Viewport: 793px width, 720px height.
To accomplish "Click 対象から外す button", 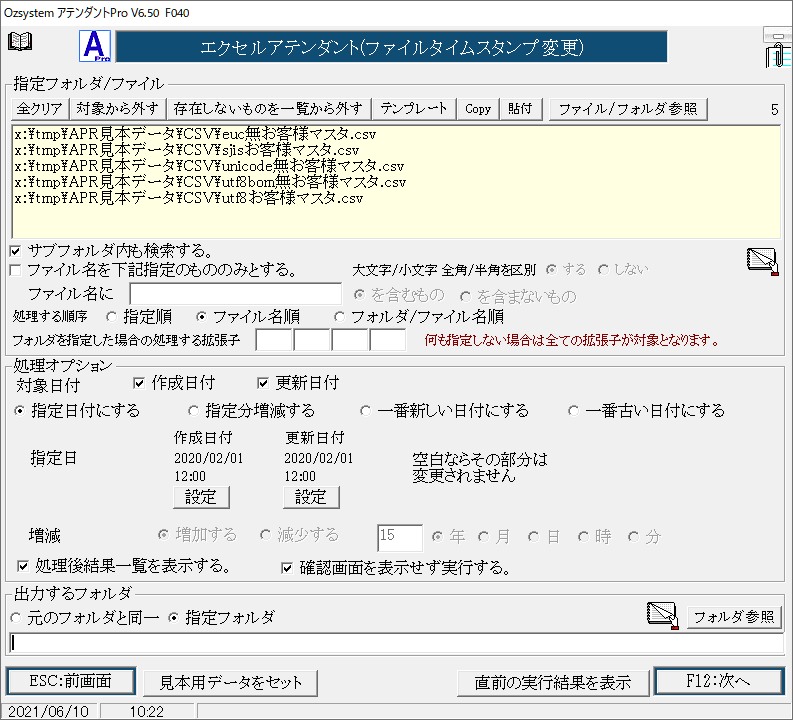I will click(x=117, y=109).
